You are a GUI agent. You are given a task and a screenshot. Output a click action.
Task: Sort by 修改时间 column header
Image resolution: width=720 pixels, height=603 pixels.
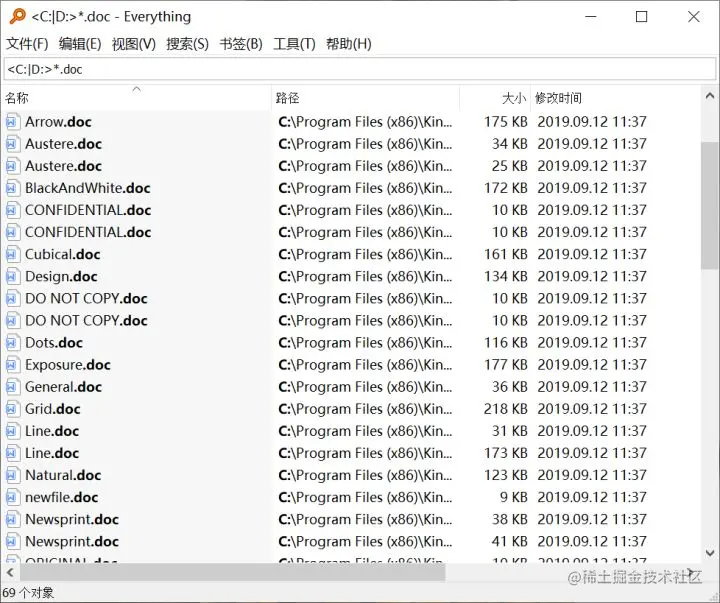click(x=615, y=98)
